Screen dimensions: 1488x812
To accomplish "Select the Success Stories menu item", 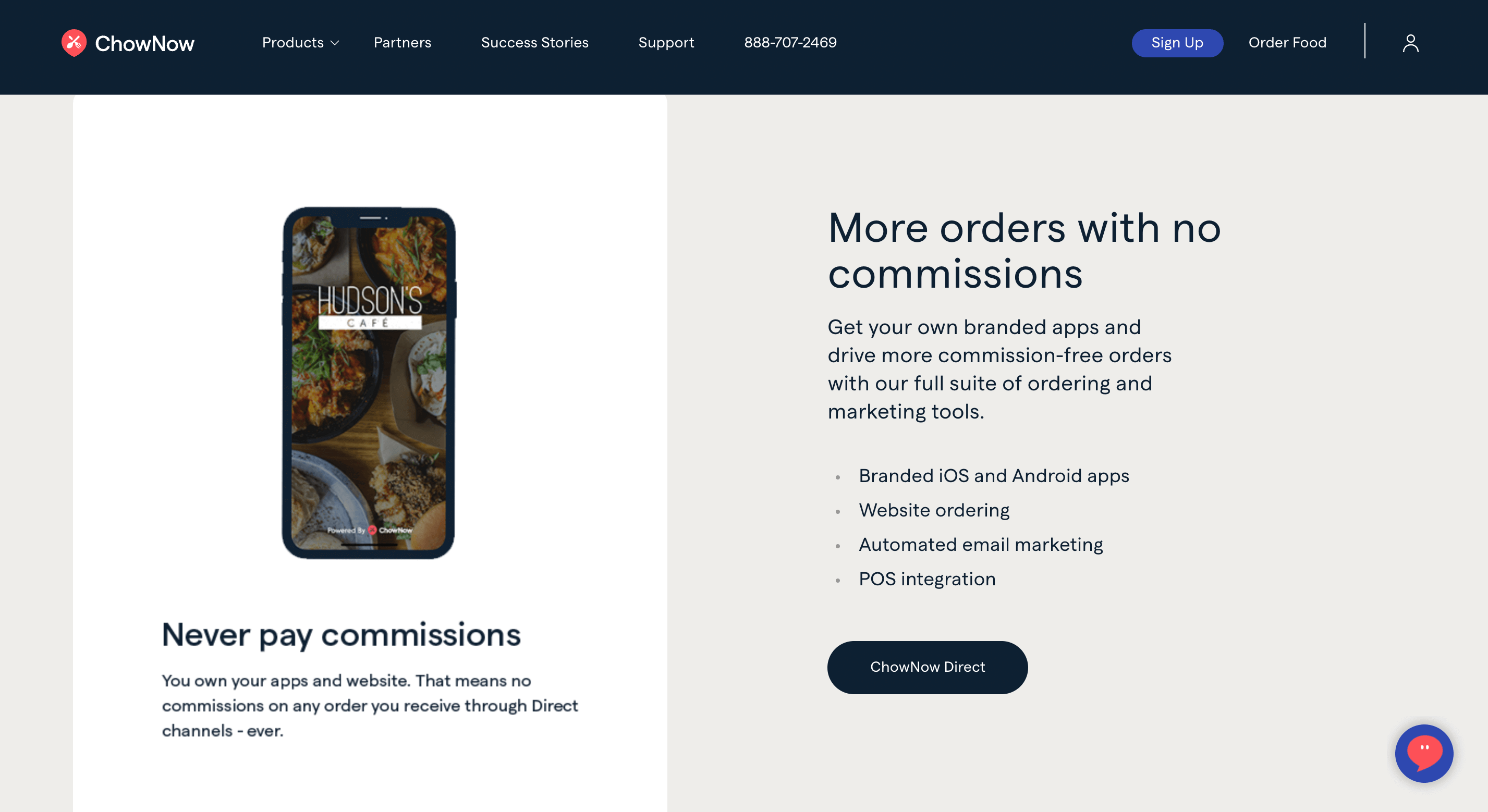I will point(535,43).
